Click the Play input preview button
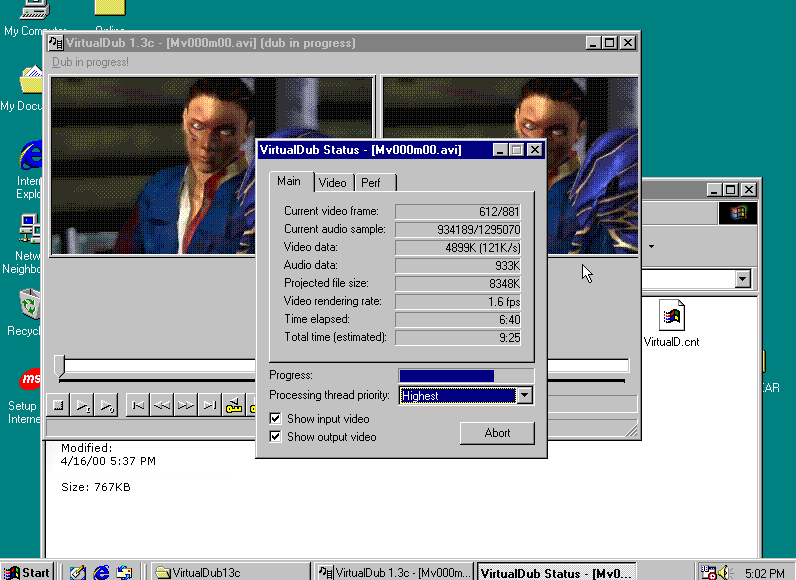The height and width of the screenshot is (580, 796). pos(82,405)
